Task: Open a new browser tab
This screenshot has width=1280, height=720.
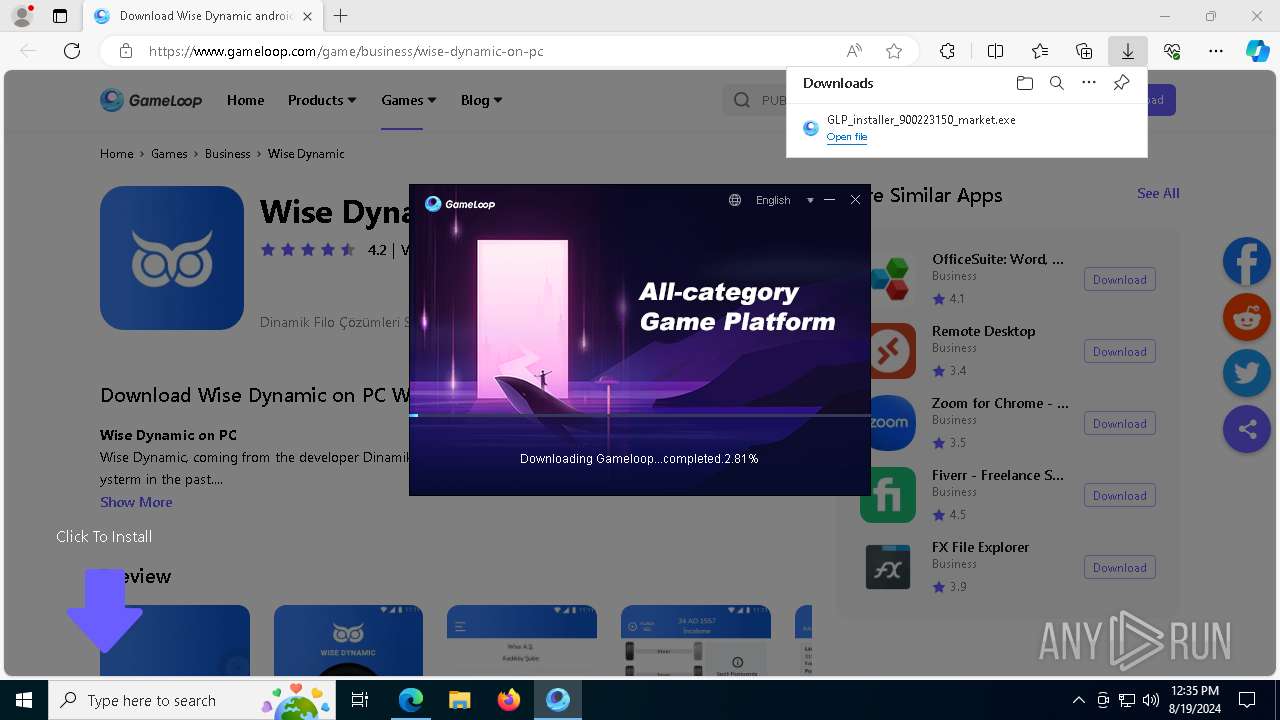Action: (x=341, y=16)
